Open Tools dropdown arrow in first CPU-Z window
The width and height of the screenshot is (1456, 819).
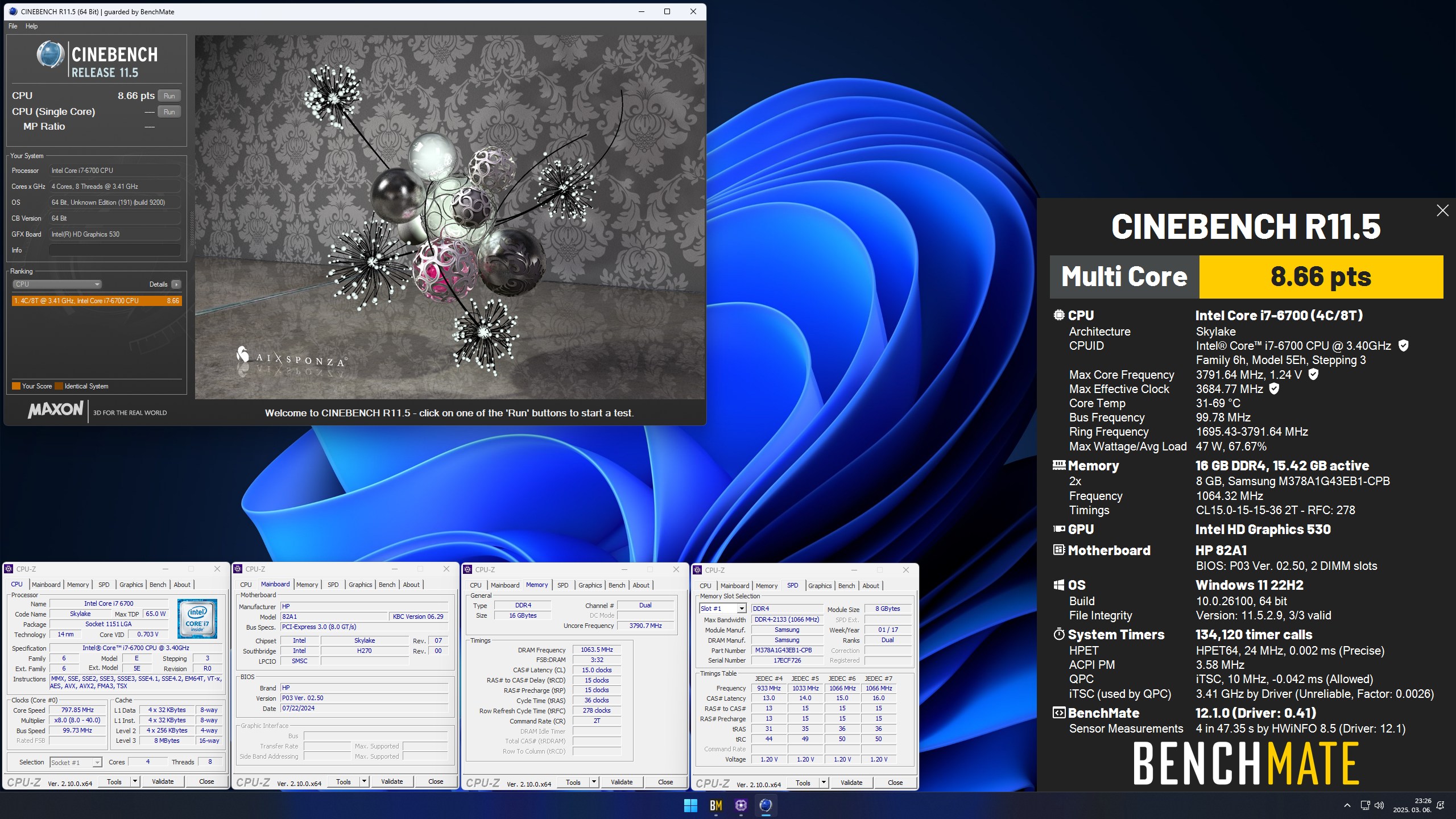(x=135, y=781)
